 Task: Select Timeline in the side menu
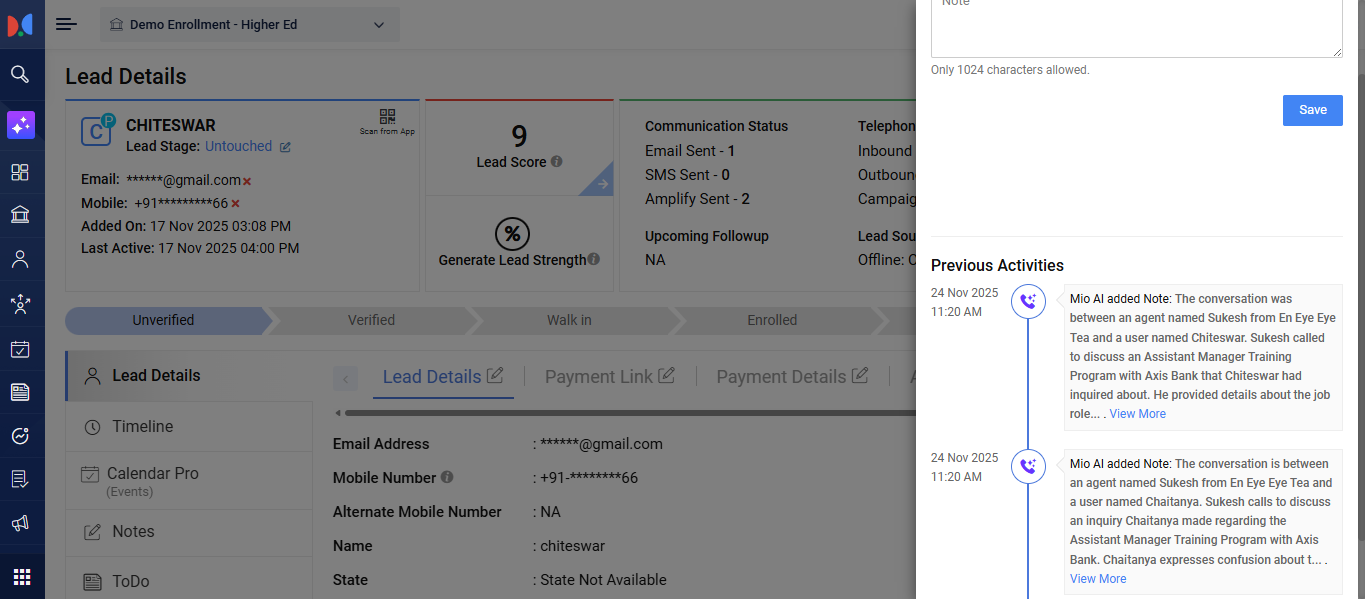142,427
